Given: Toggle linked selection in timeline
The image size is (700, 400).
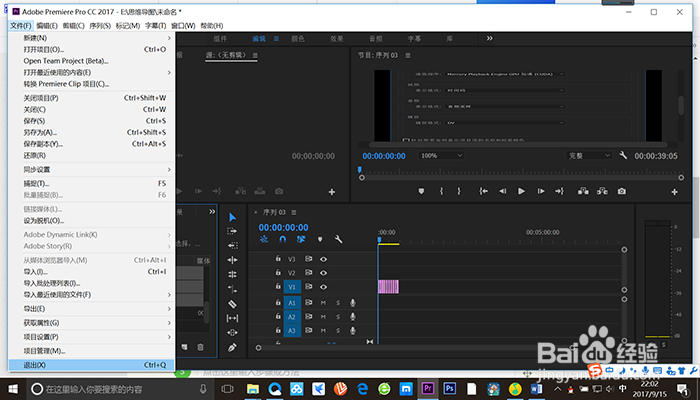Looking at the screenshot, I should [301, 239].
